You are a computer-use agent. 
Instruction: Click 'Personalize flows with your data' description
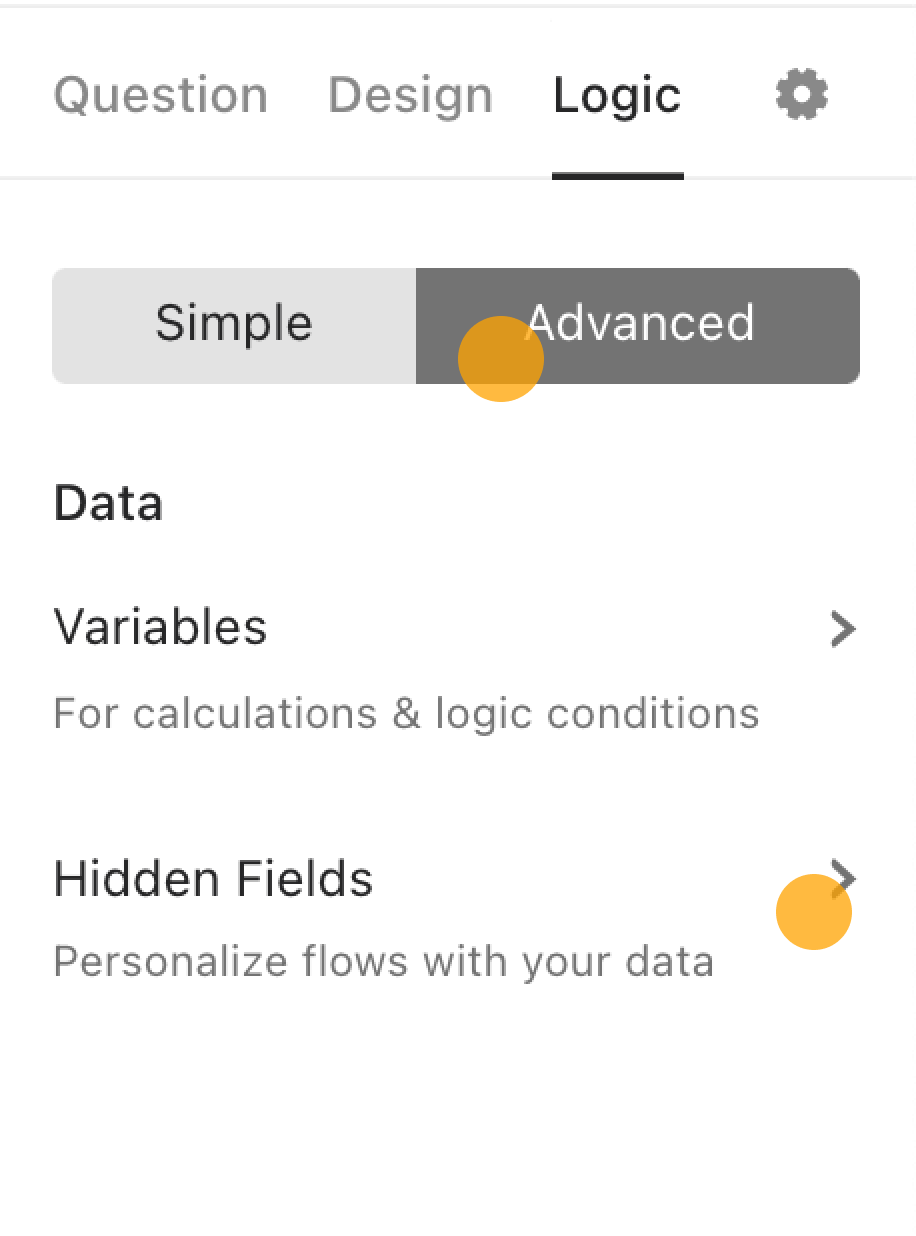tap(383, 962)
